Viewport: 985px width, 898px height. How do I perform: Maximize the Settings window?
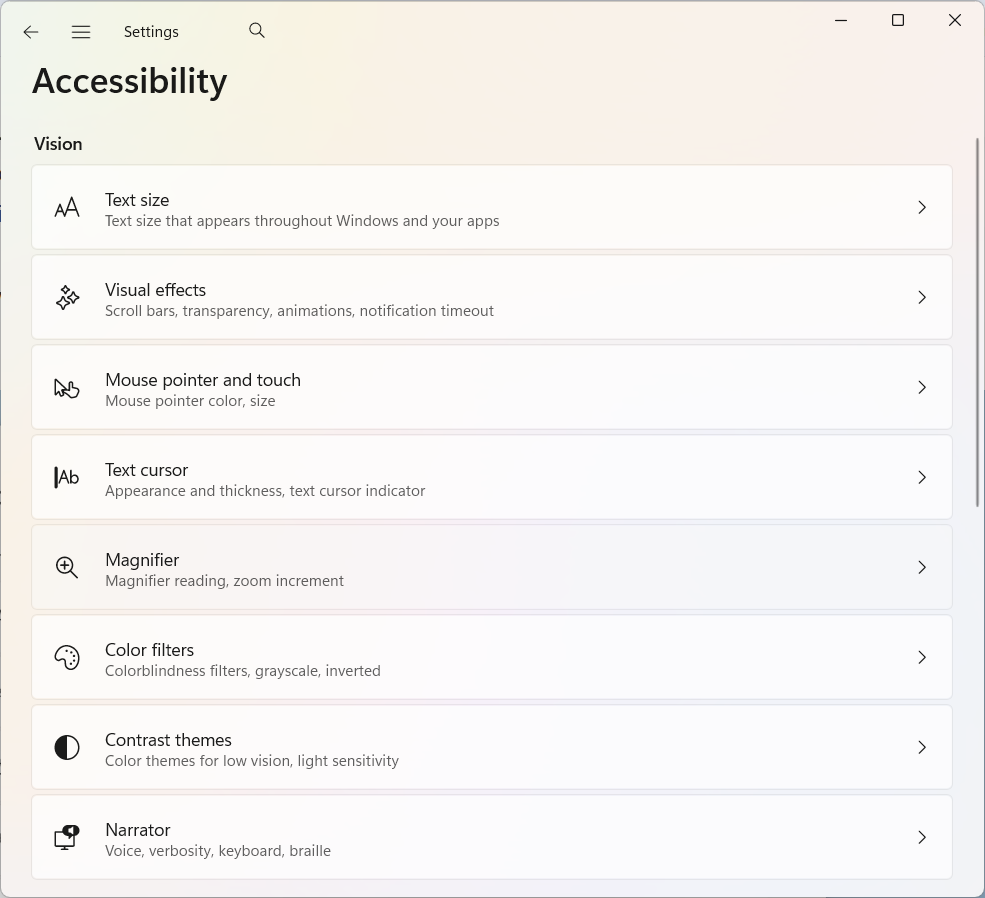898,20
